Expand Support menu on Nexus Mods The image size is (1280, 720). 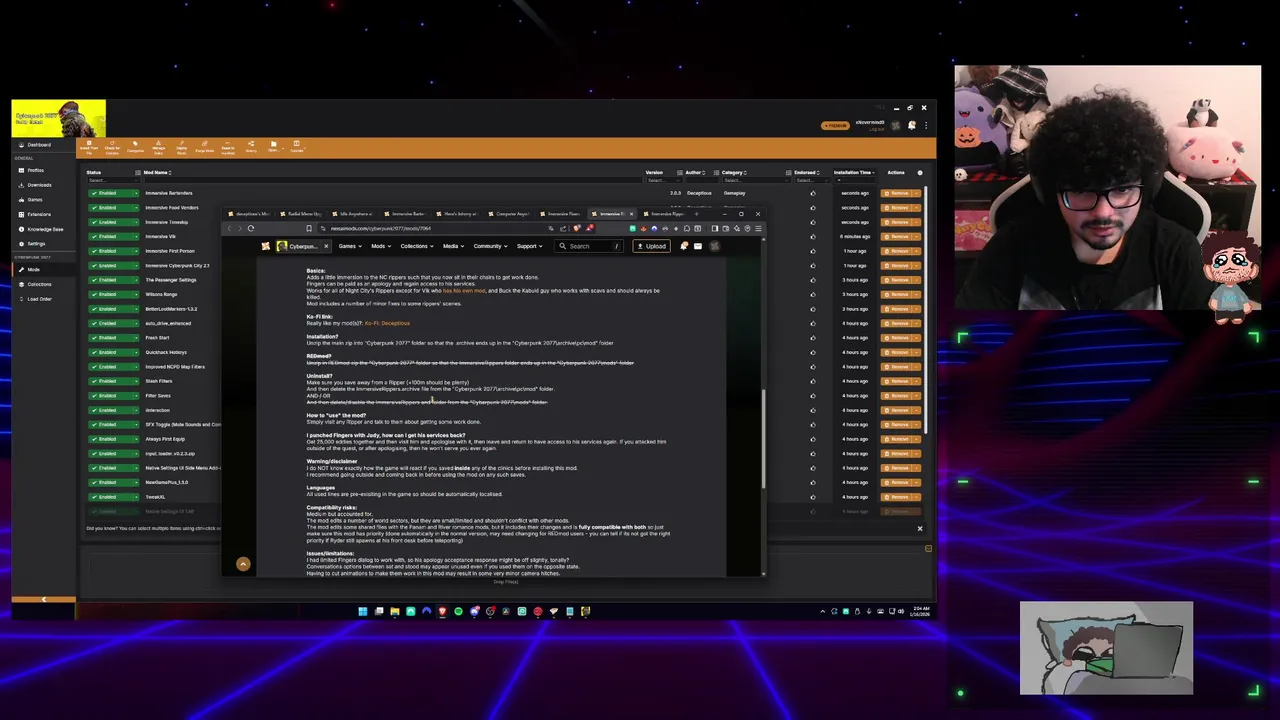pos(528,246)
